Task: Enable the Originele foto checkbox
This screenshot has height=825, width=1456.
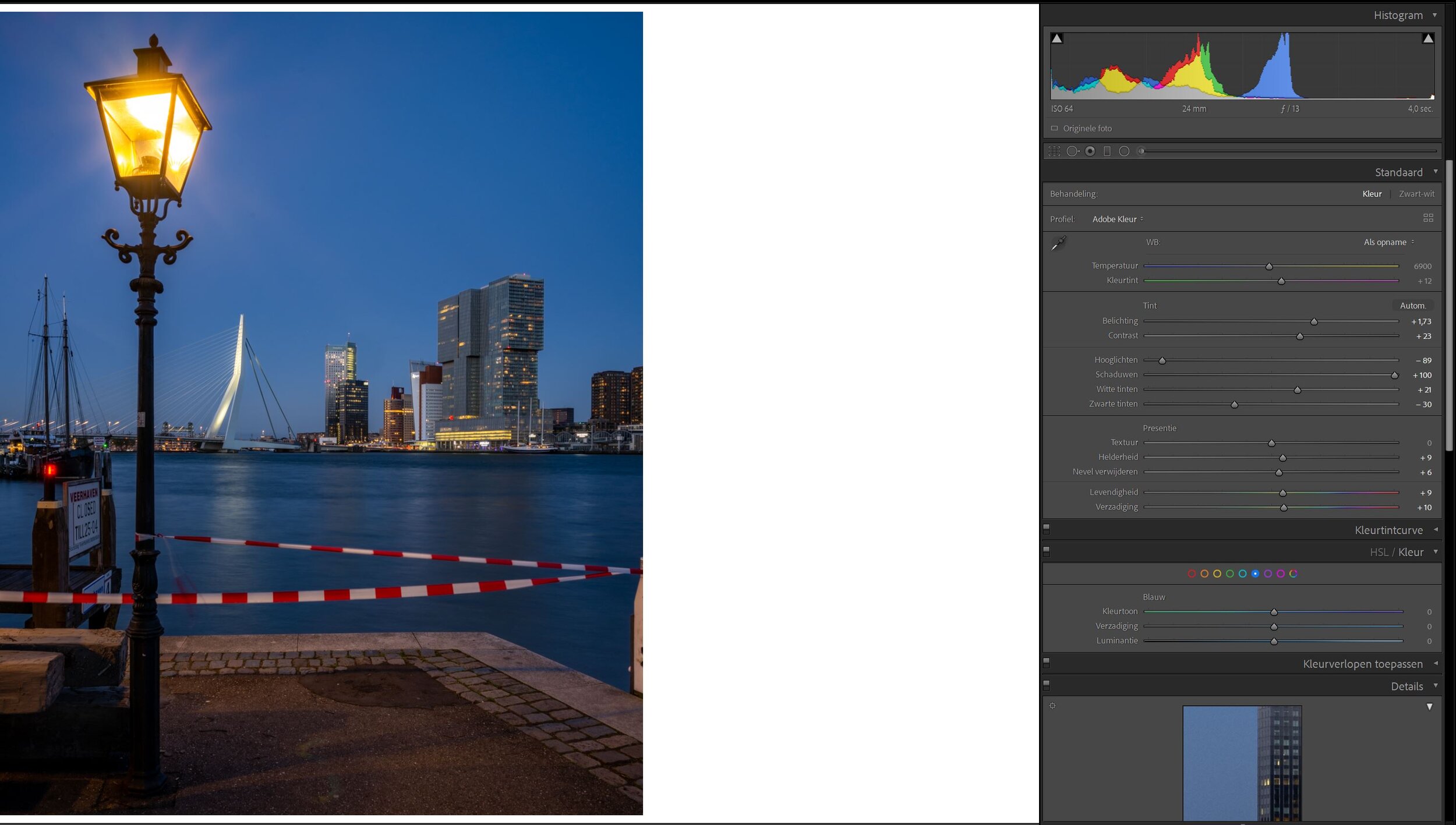Action: tap(1054, 128)
